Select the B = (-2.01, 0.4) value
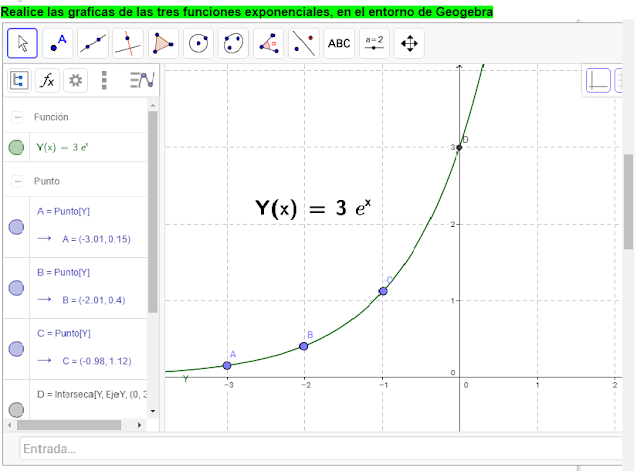This screenshot has height=471, width=640. [x=93, y=300]
